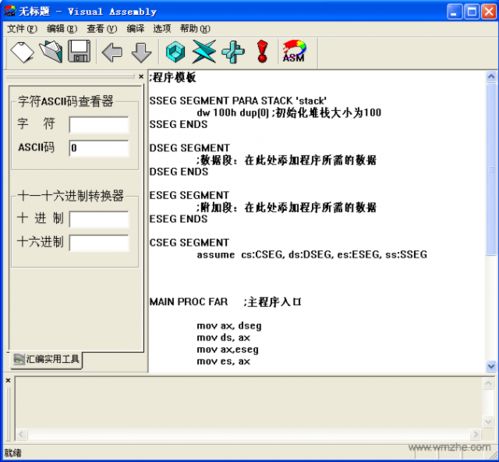Click the colorful ASM toolbar icon

click(294, 51)
